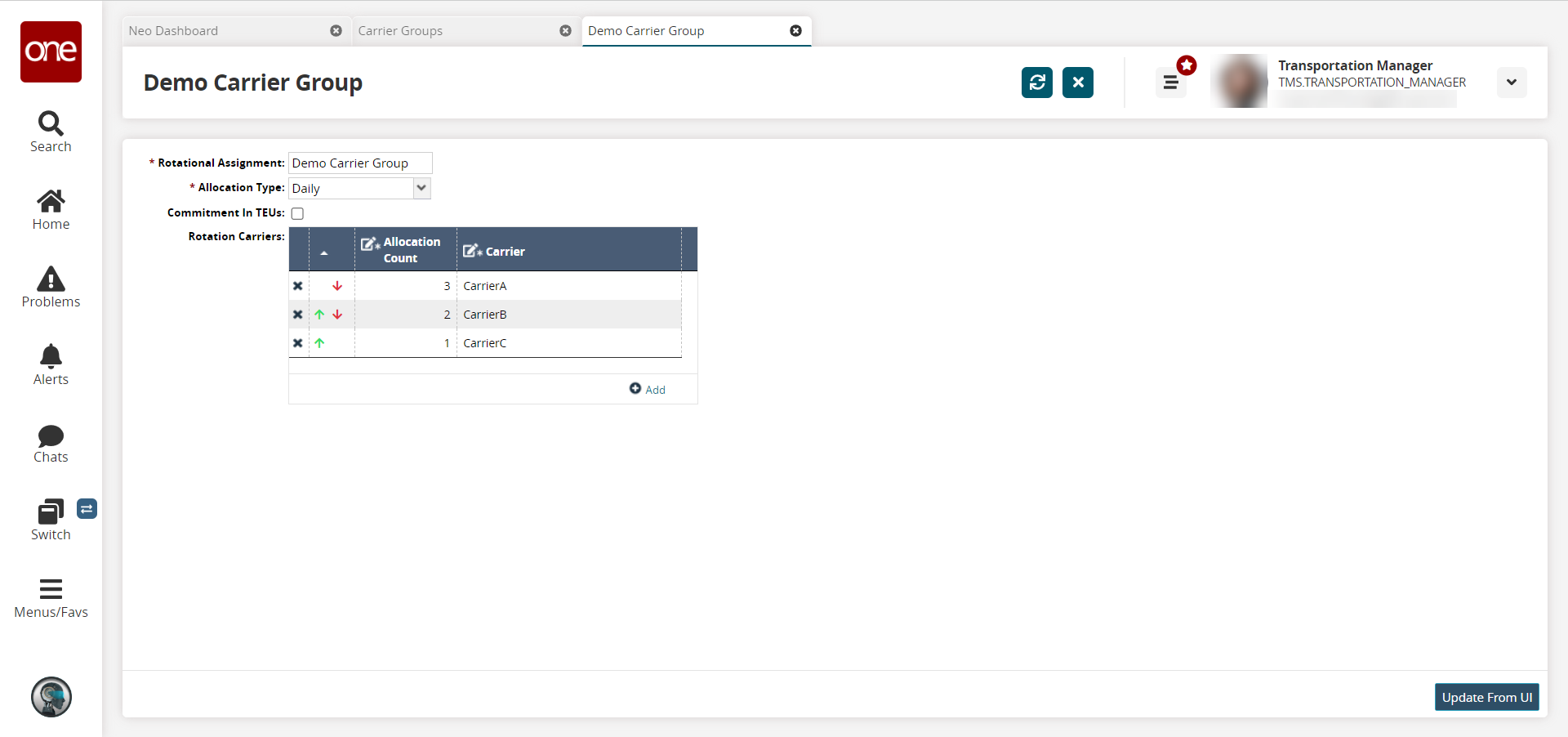Viewport: 1568px width, 737px height.
Task: Edit CarrierA allocation count 3
Action: [406, 286]
